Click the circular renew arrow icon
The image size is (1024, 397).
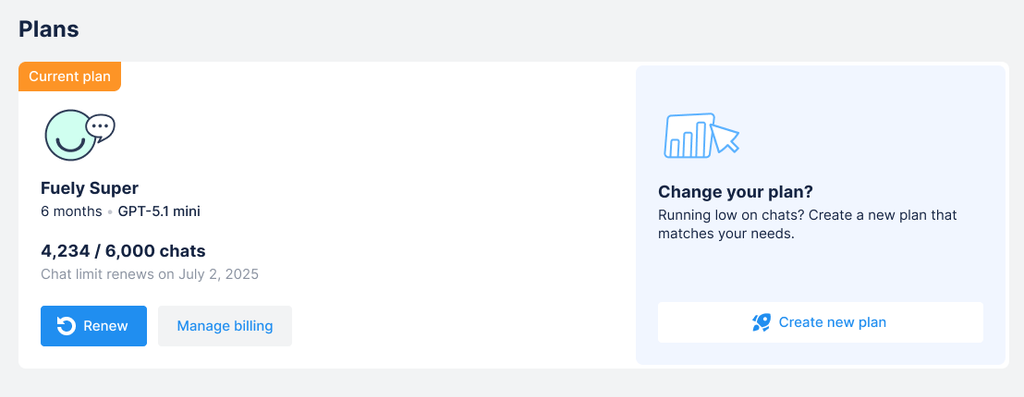(x=66, y=326)
